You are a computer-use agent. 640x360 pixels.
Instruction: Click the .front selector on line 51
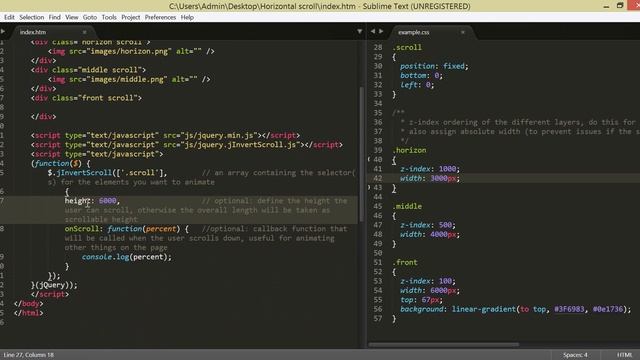[405, 262]
